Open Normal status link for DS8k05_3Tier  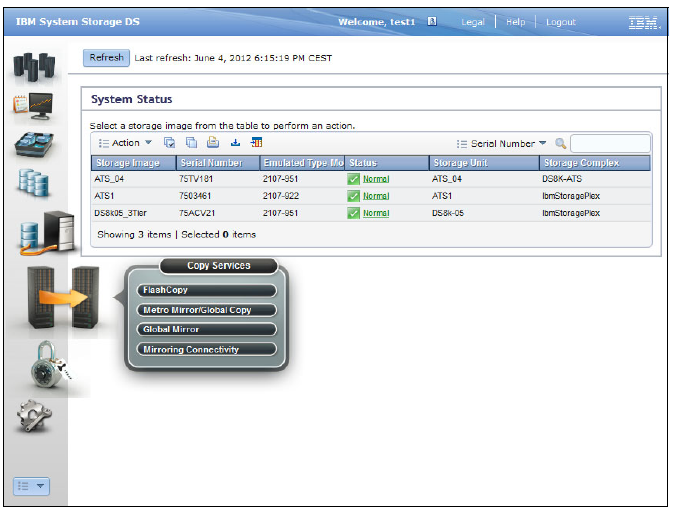coord(376,213)
